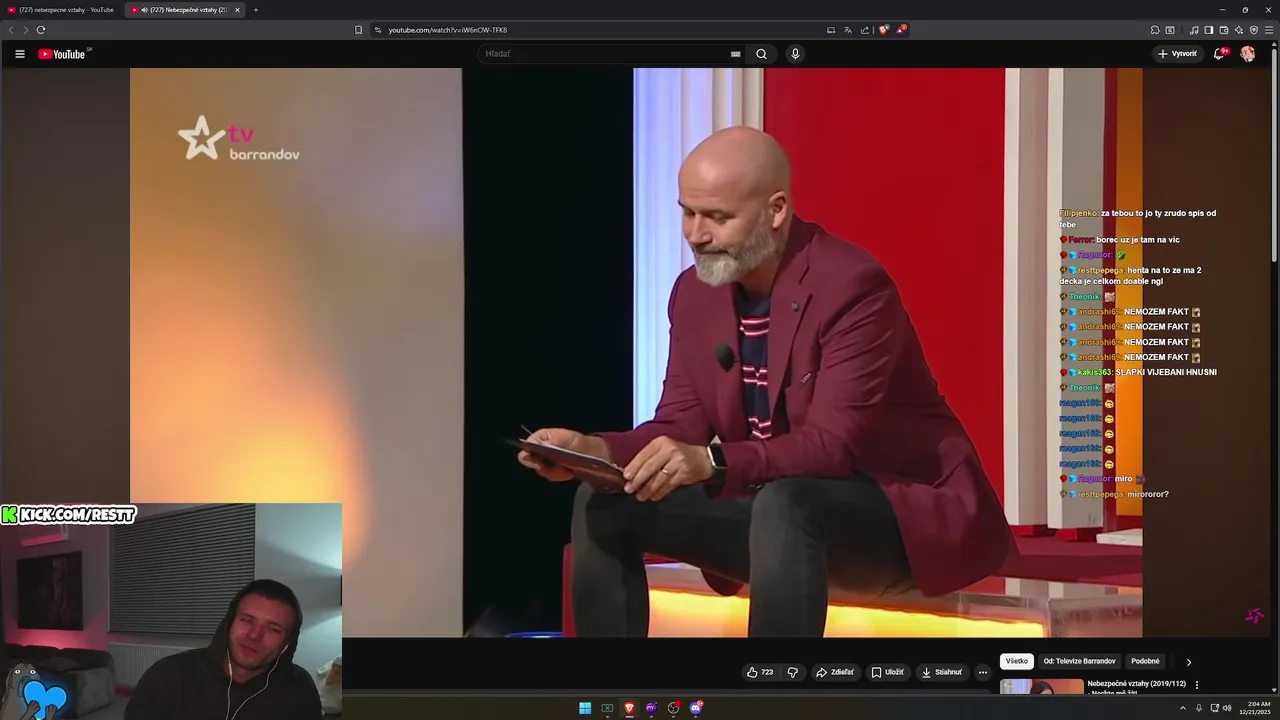Open options menu for Nebezpečné vztahy (2019/112)

(x=1196, y=685)
